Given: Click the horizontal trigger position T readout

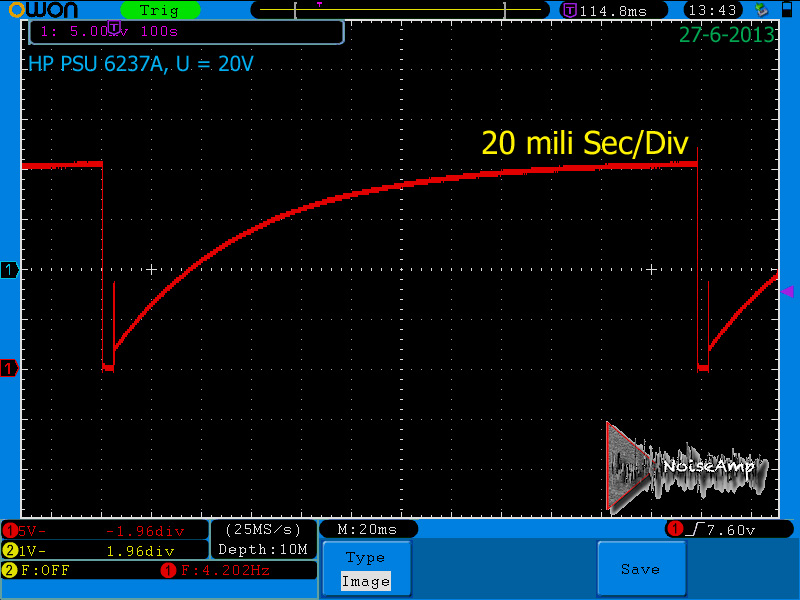Looking at the screenshot, I should [613, 10].
